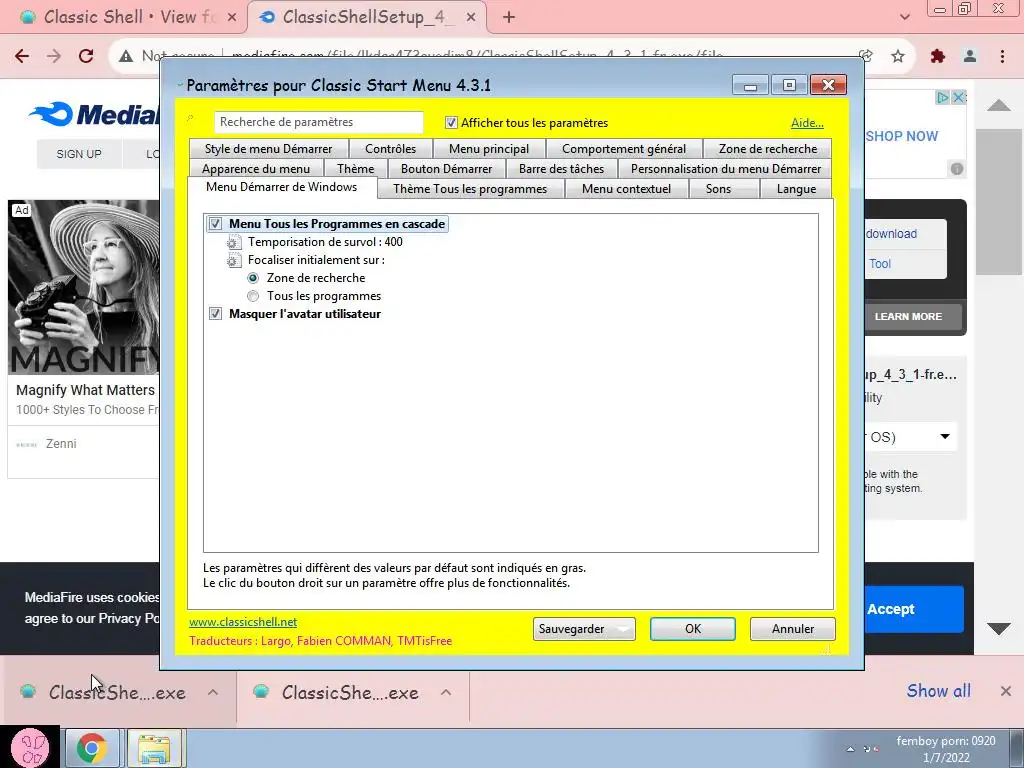Open the Zone de recherche tab

(x=768, y=149)
